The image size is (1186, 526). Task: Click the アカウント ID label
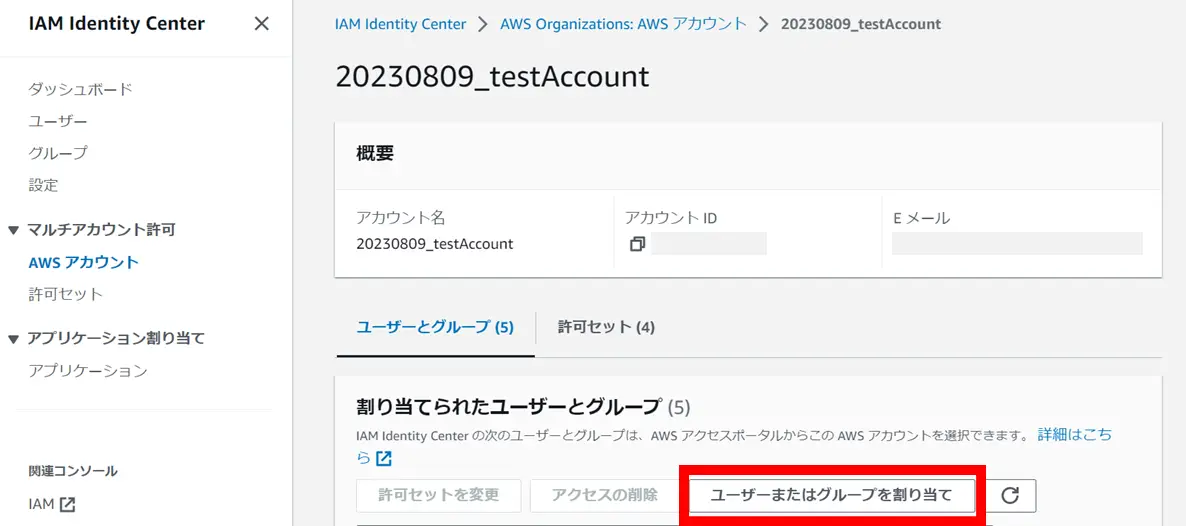tap(671, 219)
